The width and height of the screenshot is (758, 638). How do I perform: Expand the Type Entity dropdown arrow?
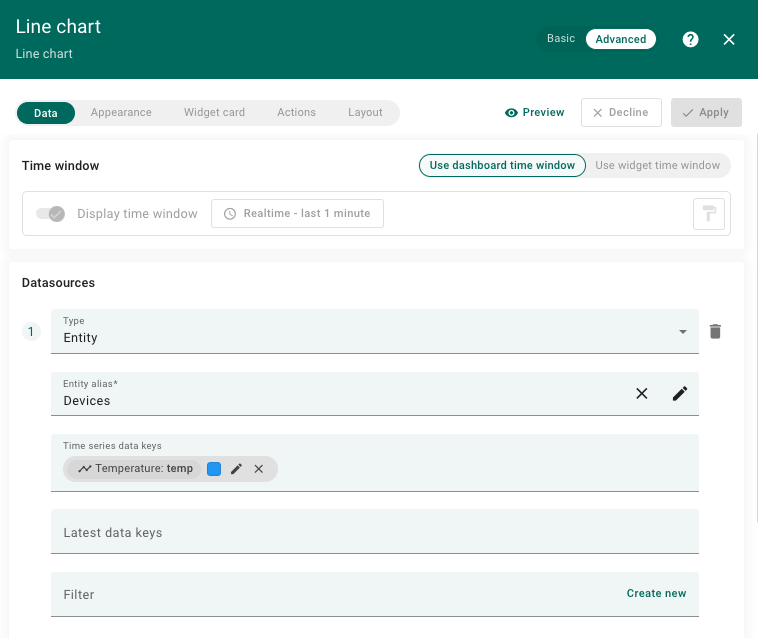click(683, 332)
